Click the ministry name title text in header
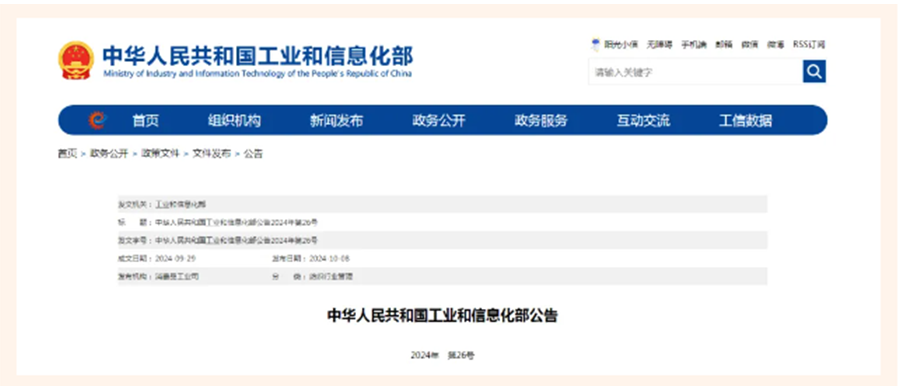The image size is (898, 386). pos(258,56)
